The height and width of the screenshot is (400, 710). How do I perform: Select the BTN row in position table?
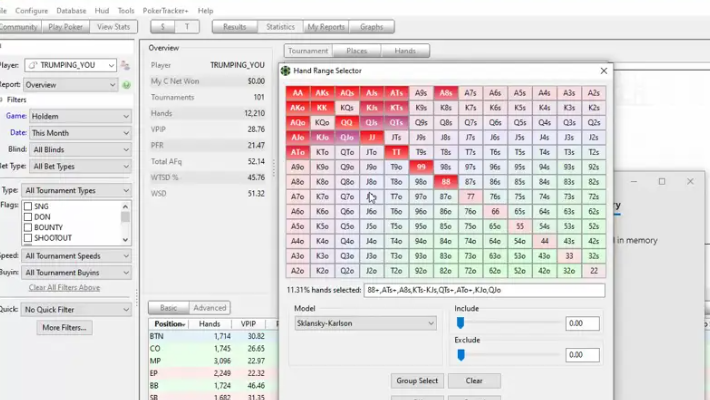[x=213, y=336]
